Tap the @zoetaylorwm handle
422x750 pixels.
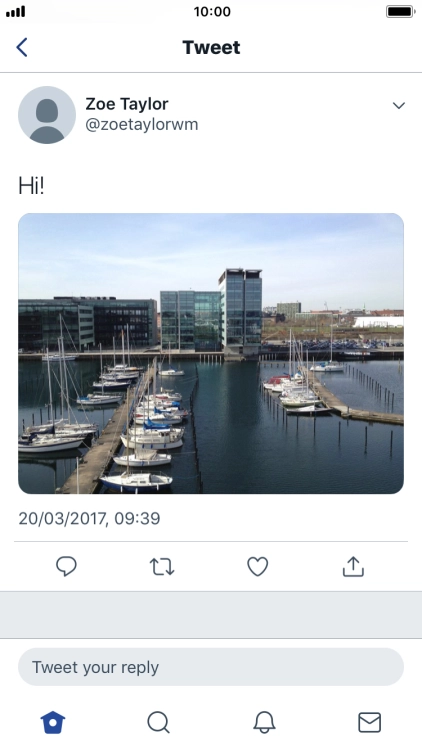tap(142, 124)
